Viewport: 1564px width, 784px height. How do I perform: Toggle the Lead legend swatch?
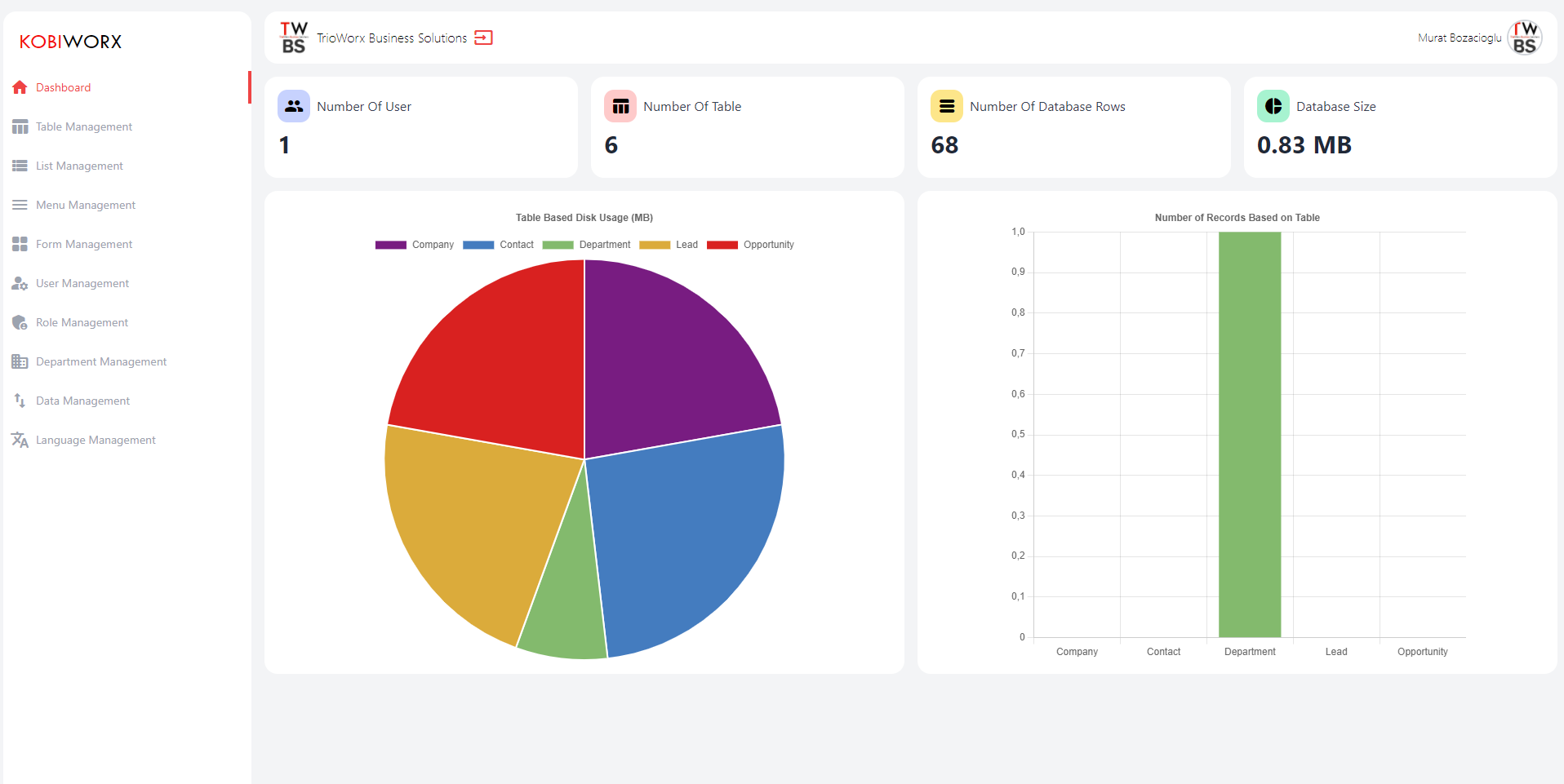tap(655, 245)
